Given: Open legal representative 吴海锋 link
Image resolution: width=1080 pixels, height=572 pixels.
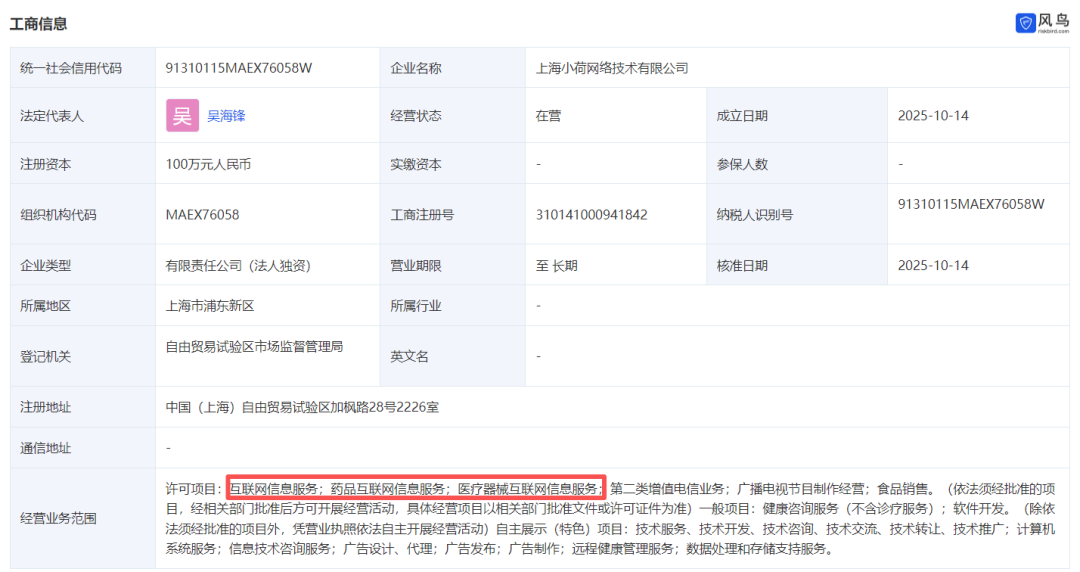Looking at the screenshot, I should point(226,116).
